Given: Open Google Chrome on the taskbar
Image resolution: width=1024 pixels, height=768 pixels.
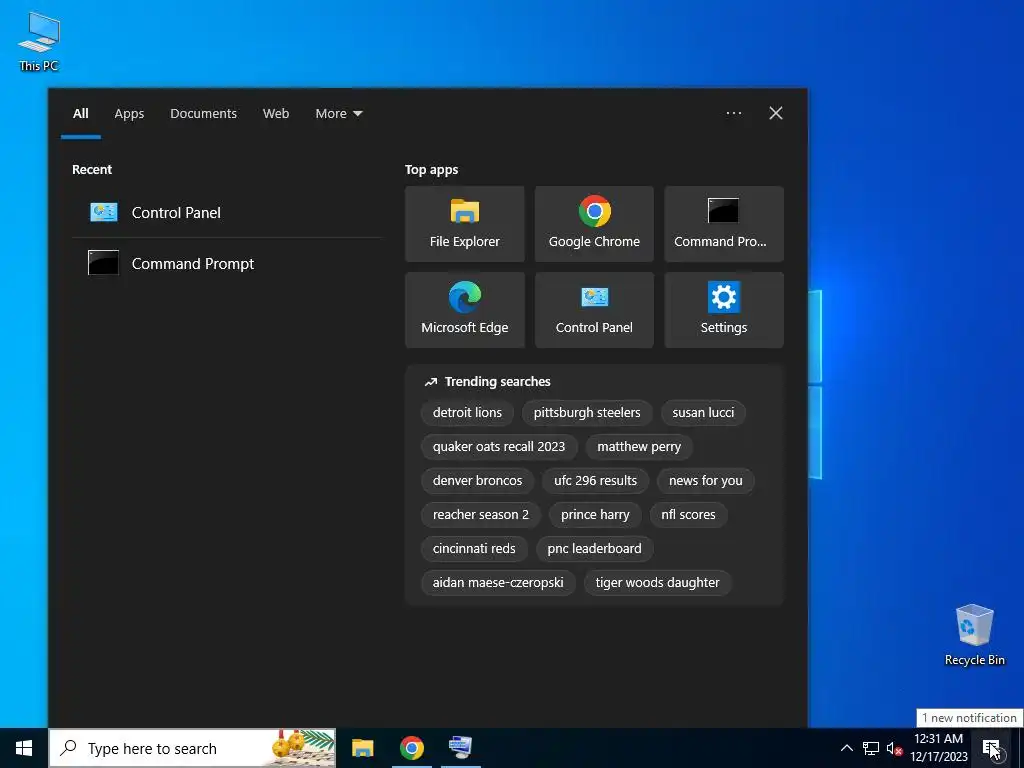Looking at the screenshot, I should (411, 748).
